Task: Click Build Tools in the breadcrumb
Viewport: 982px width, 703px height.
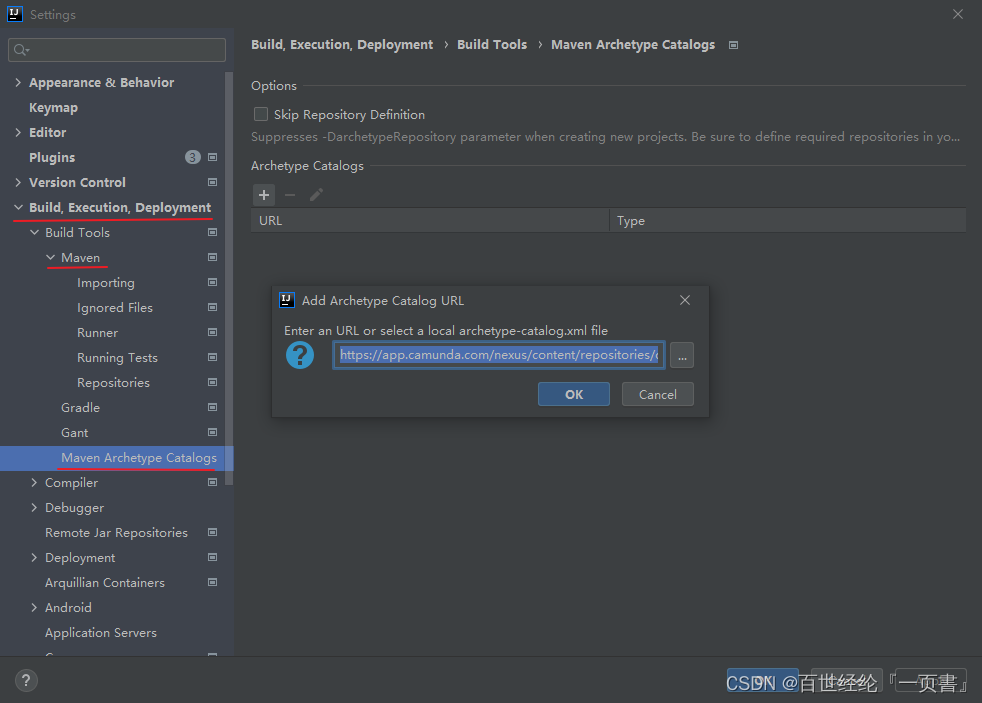Action: (492, 44)
